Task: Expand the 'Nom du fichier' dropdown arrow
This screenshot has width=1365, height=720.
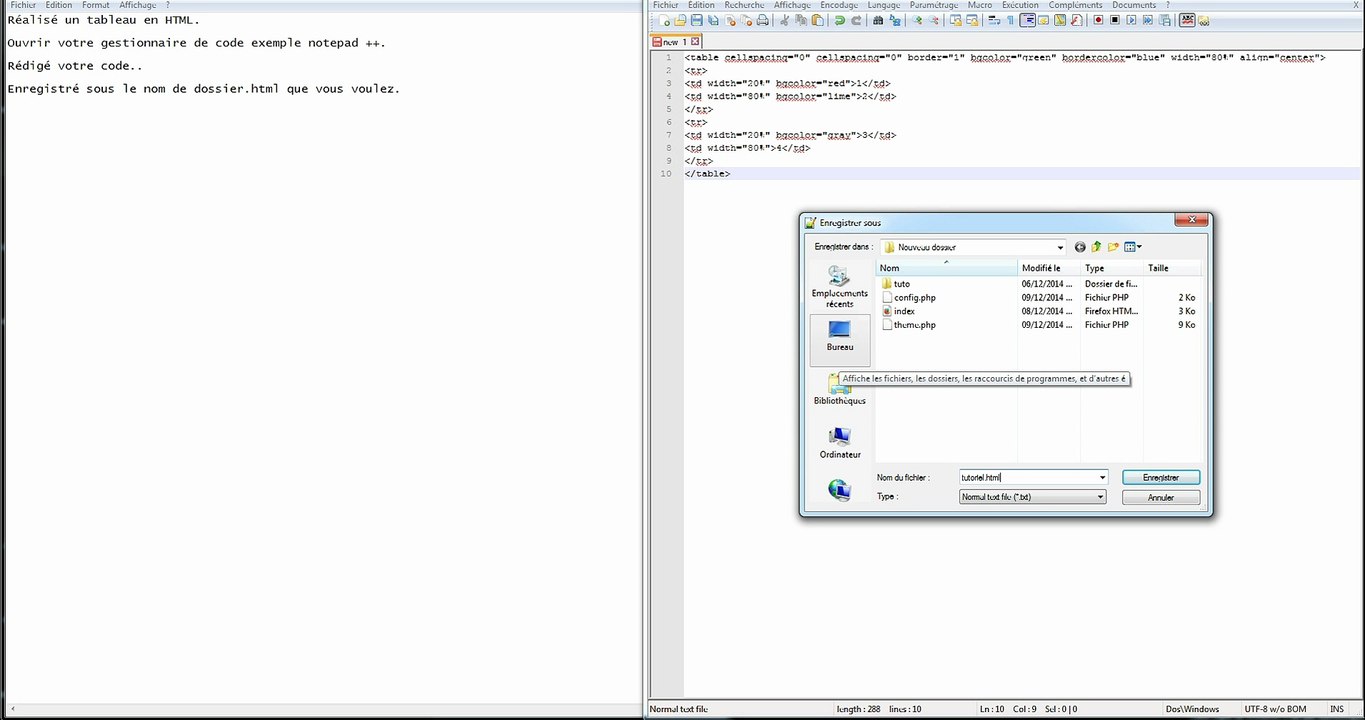Action: tap(1102, 478)
